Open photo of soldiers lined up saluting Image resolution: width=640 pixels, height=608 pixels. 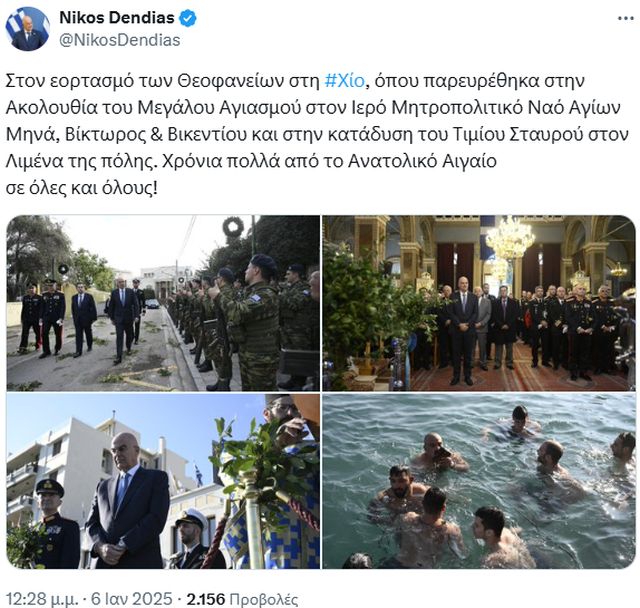[x=163, y=303]
